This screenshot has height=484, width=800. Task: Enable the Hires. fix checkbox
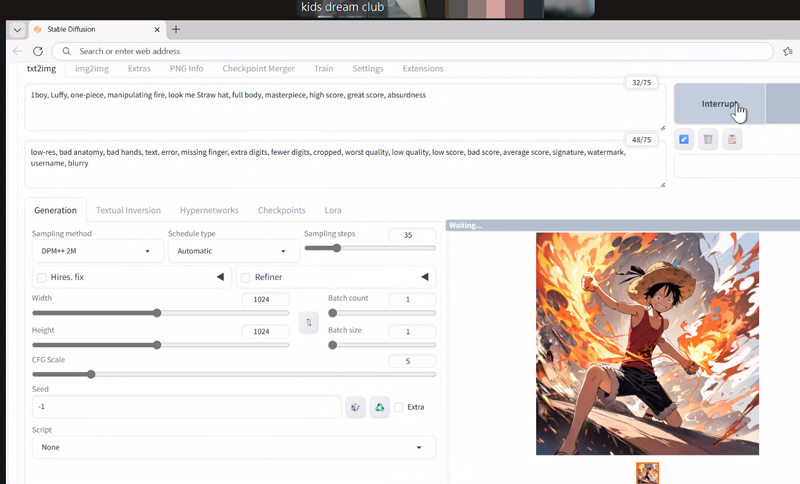[x=41, y=277]
